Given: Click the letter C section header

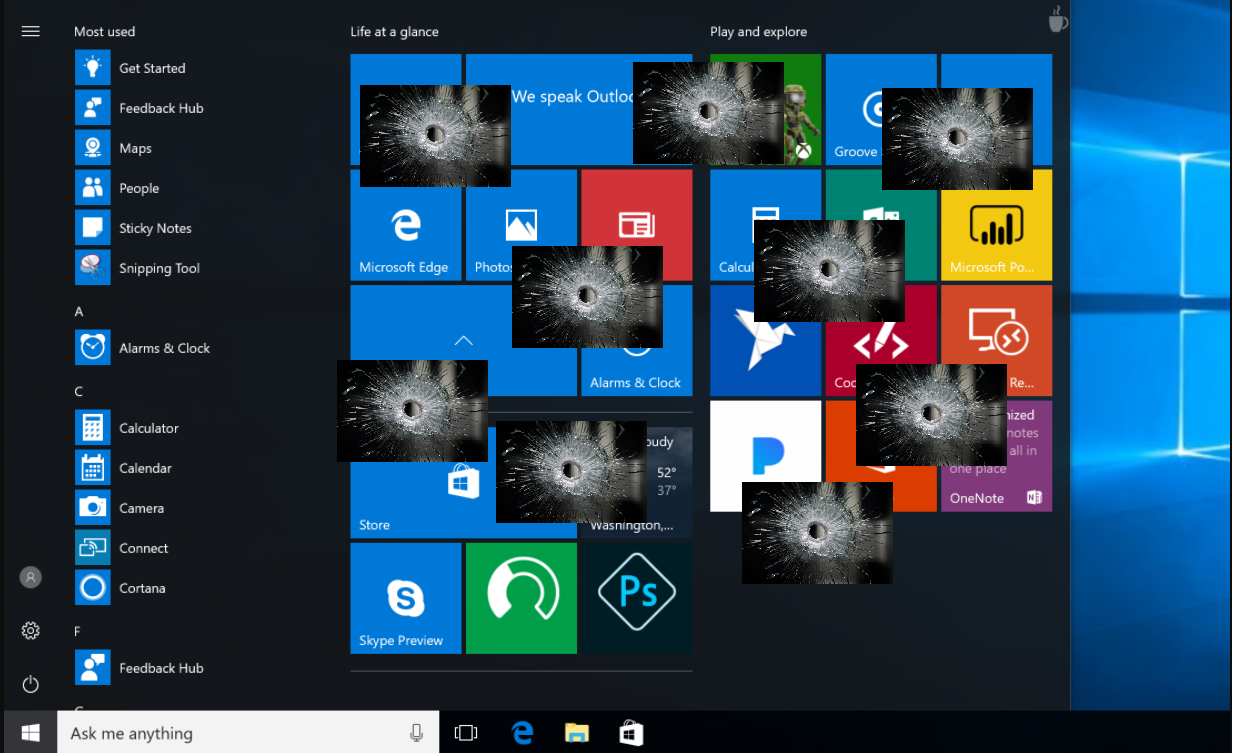Looking at the screenshot, I should 79,391.
